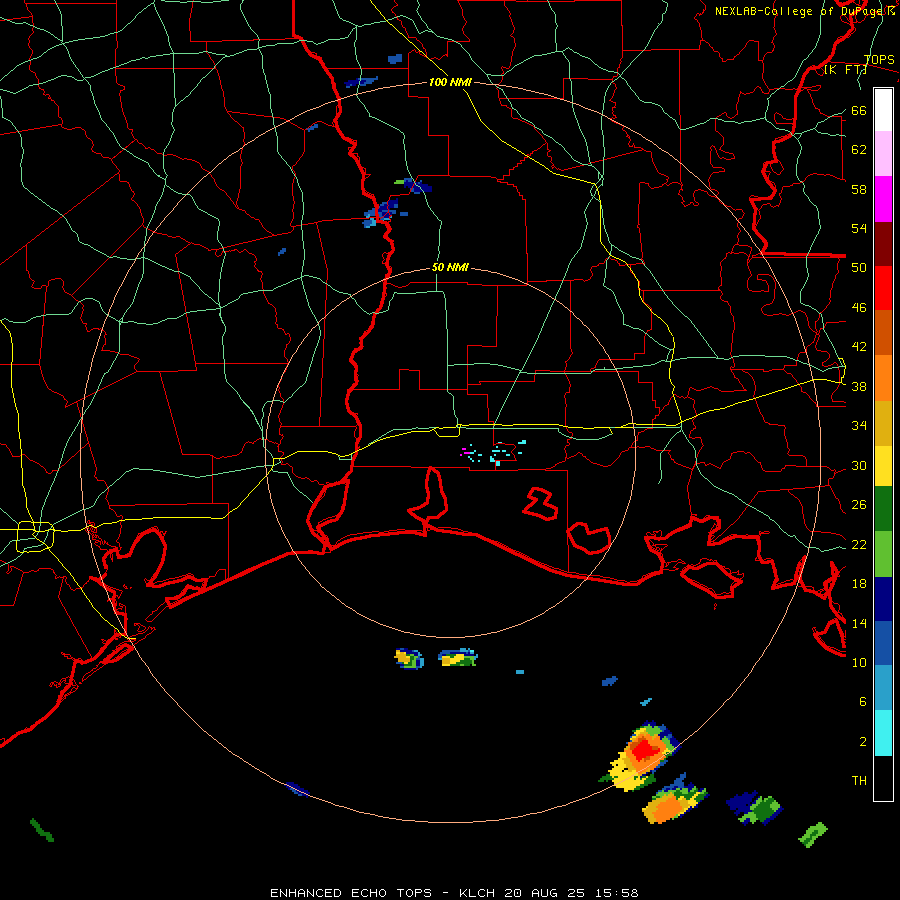
Task: Click the magenta swatch beside 58
Action: 883,199
